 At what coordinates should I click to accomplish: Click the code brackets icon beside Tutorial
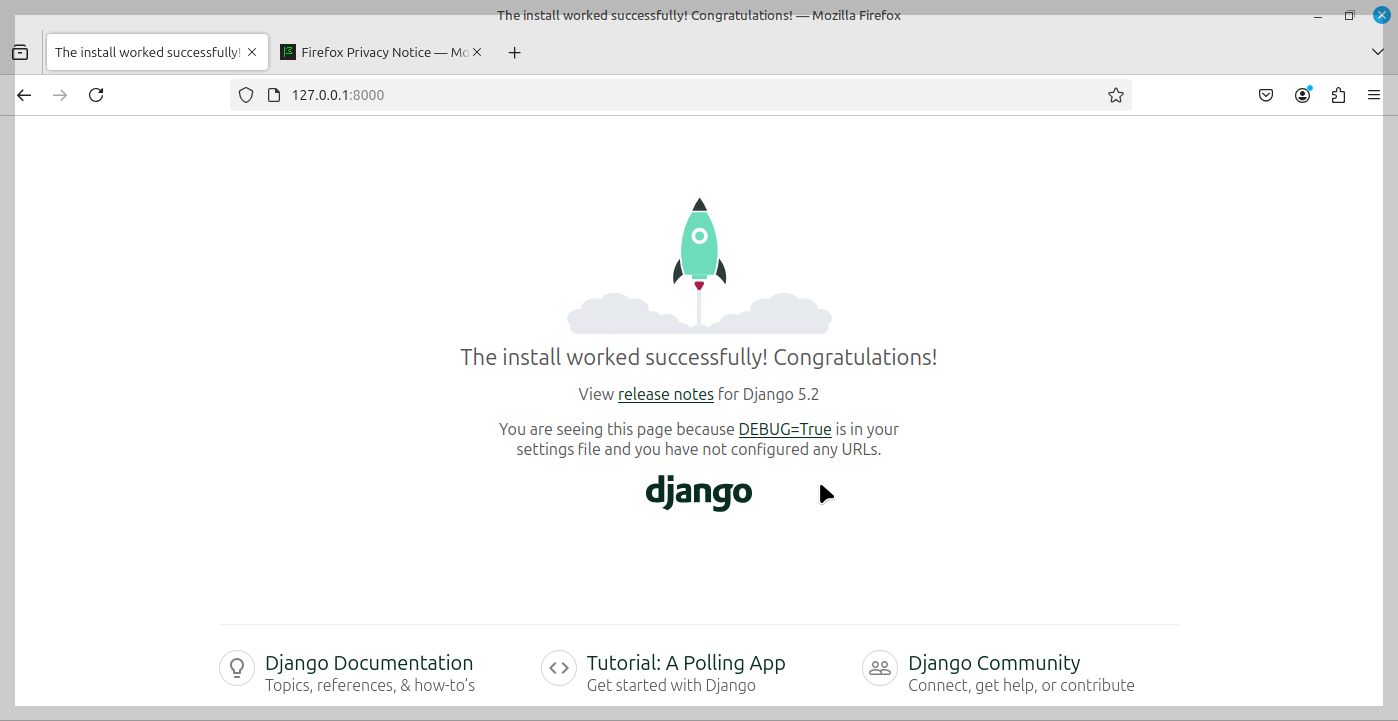tap(559, 668)
